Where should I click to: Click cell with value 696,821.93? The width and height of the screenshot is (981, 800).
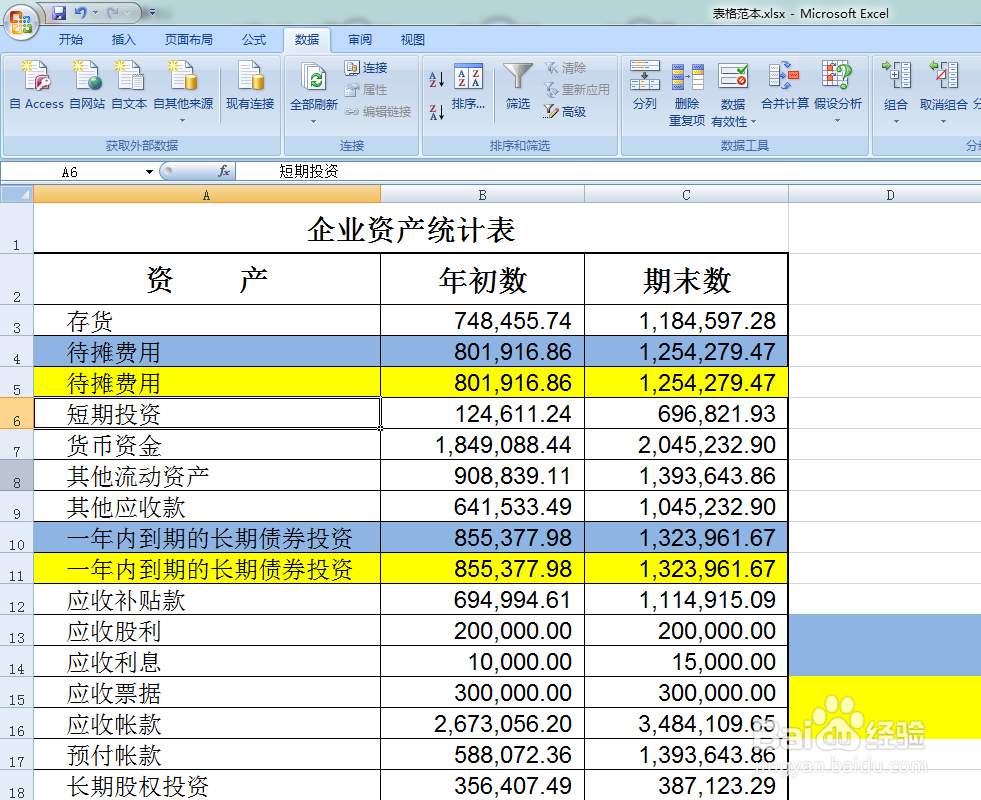686,413
